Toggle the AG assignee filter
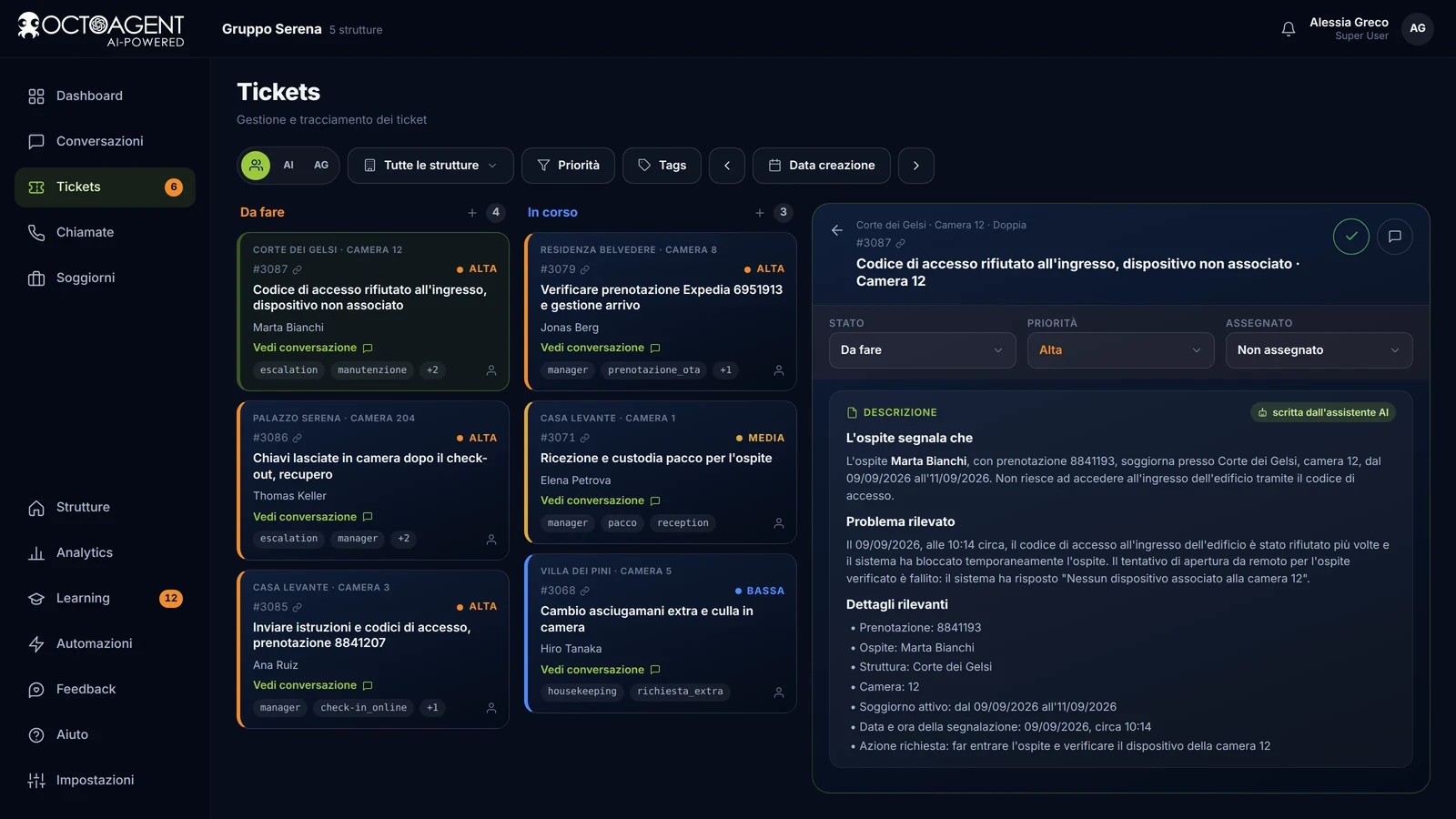This screenshot has height=819, width=1456. coord(321,166)
